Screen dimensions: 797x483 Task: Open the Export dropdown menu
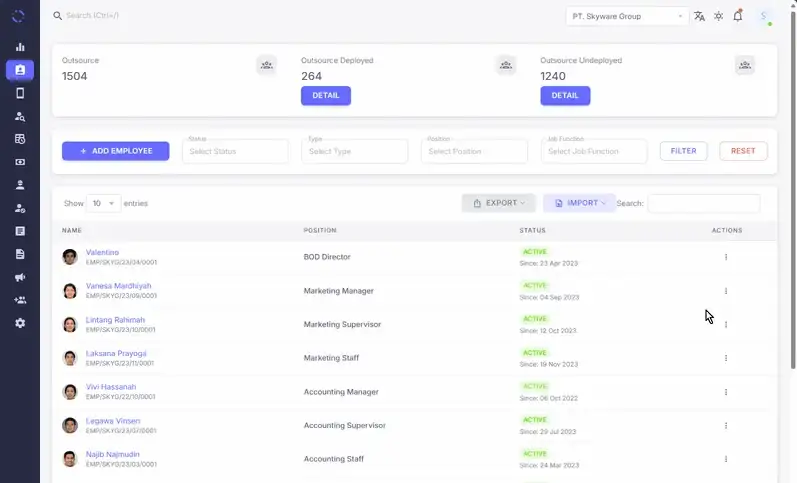point(498,203)
